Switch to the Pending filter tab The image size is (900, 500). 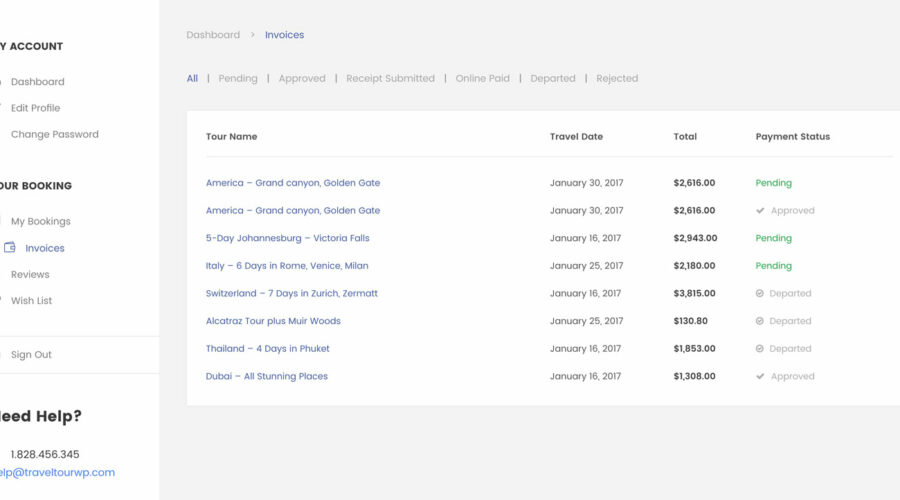(238, 79)
